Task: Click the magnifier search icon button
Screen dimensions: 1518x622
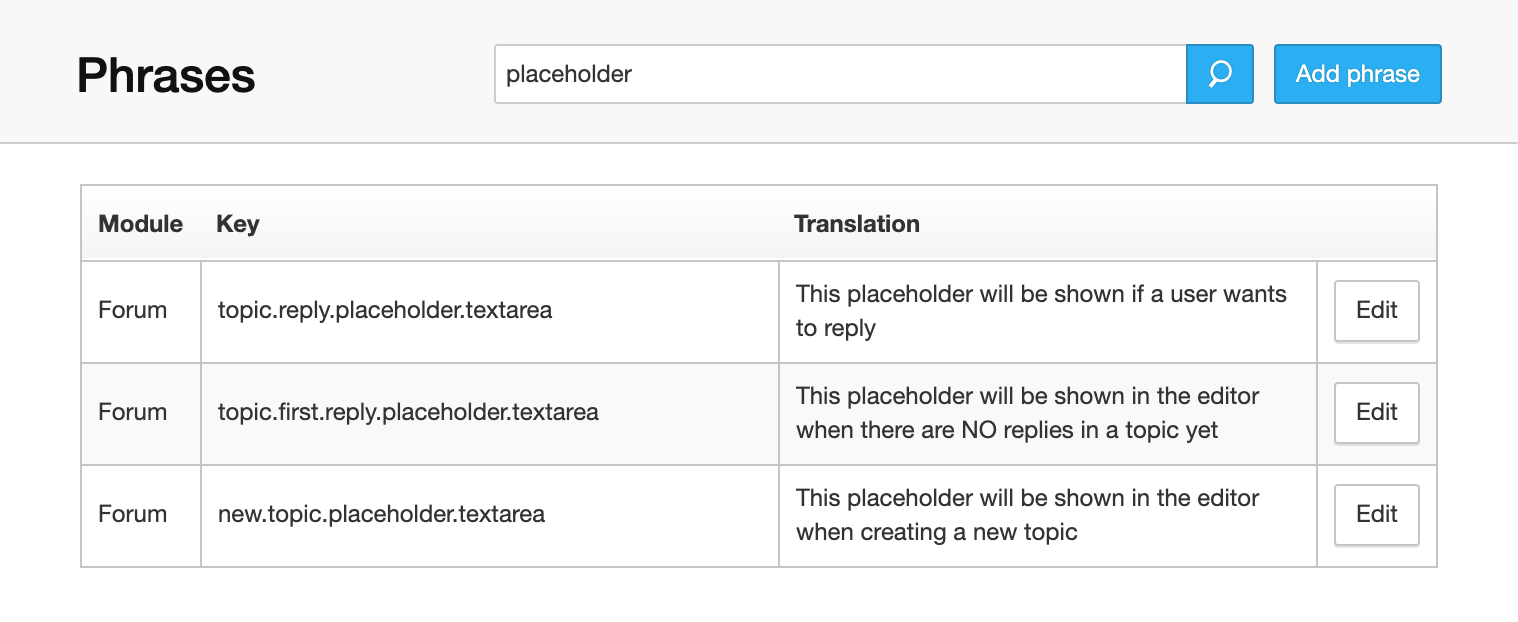Action: tap(1219, 74)
